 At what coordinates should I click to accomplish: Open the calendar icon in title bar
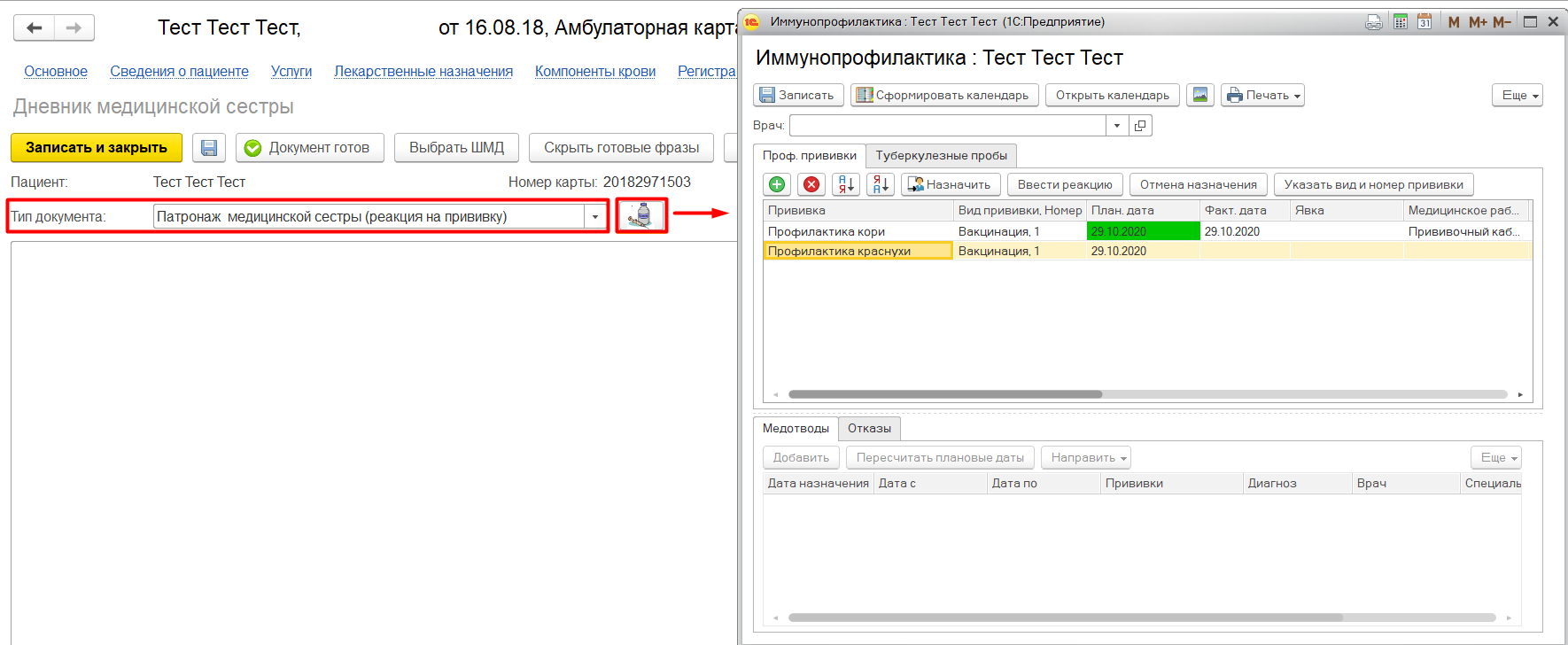point(1424,22)
